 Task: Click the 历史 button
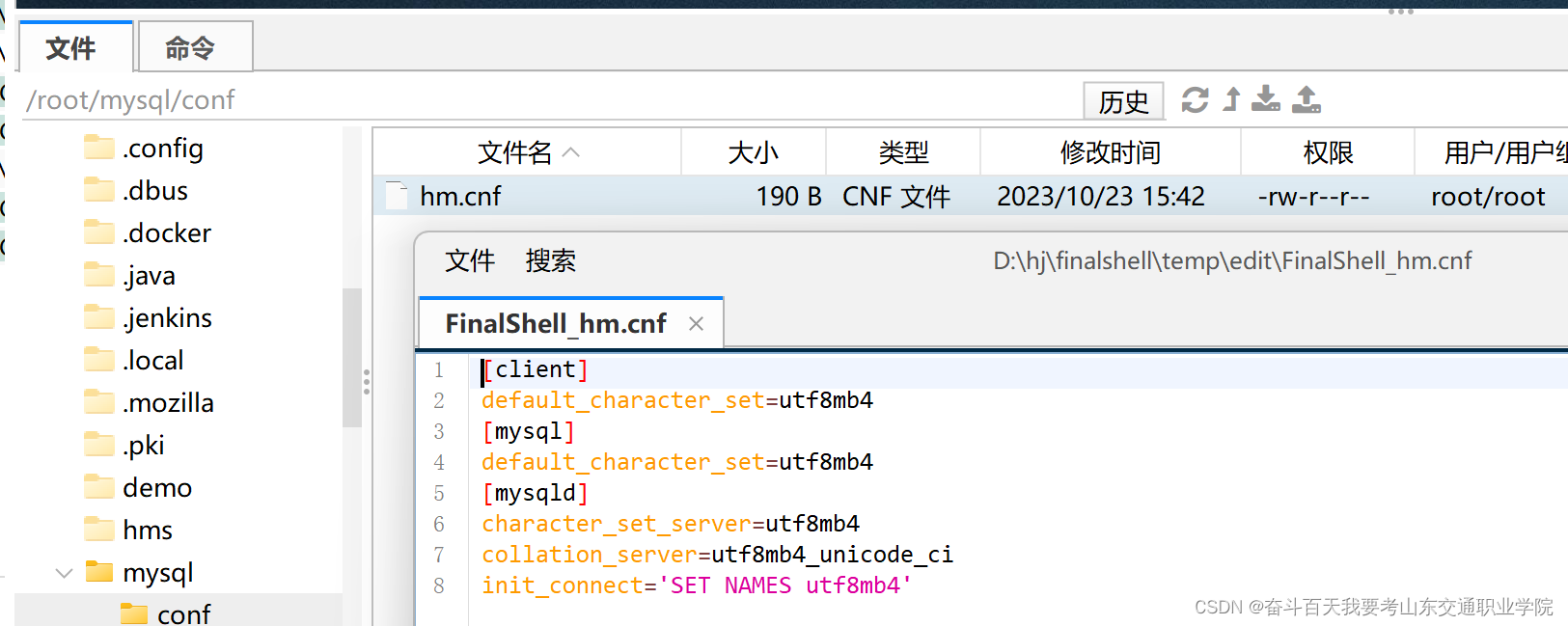[x=1123, y=100]
